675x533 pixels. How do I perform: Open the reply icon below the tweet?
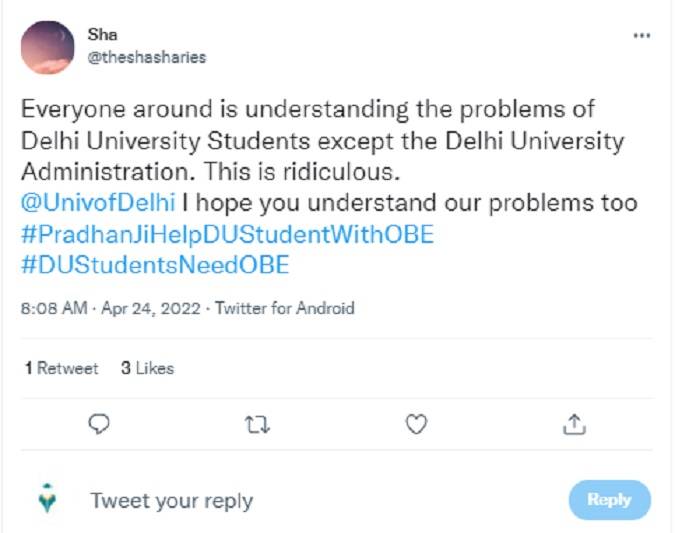click(x=98, y=425)
